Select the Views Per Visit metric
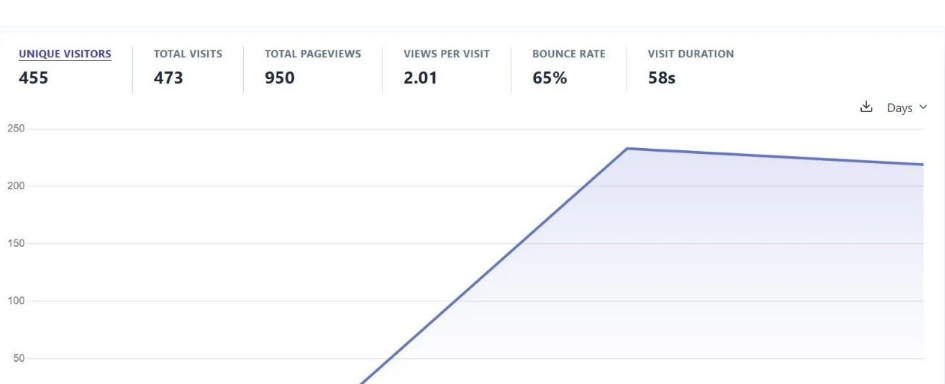 point(447,54)
